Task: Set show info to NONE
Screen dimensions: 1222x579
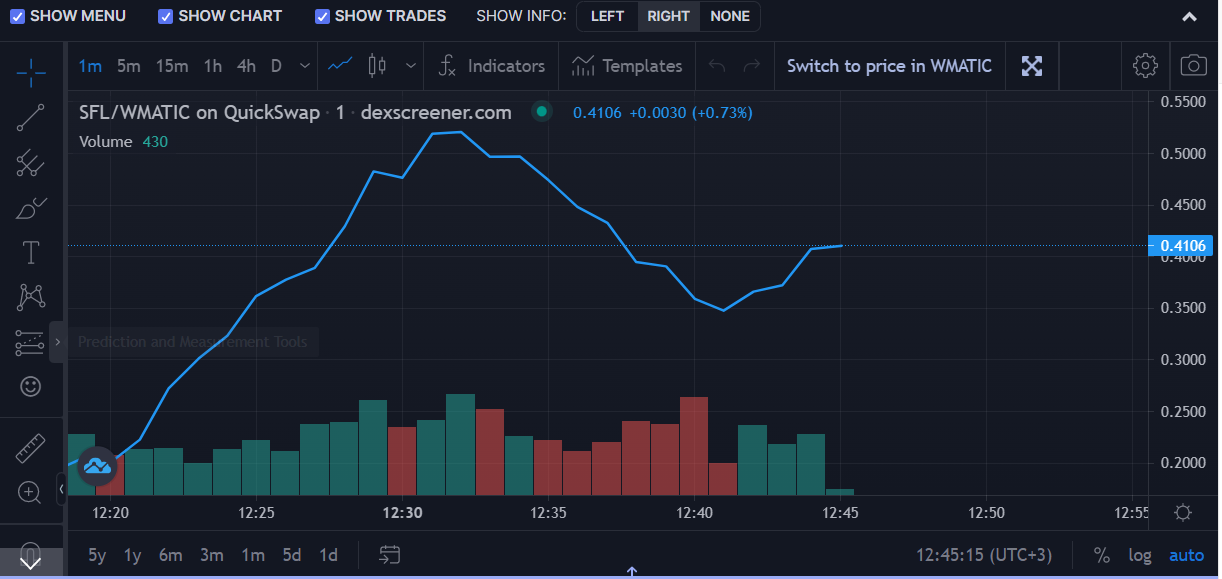Action: [730, 16]
